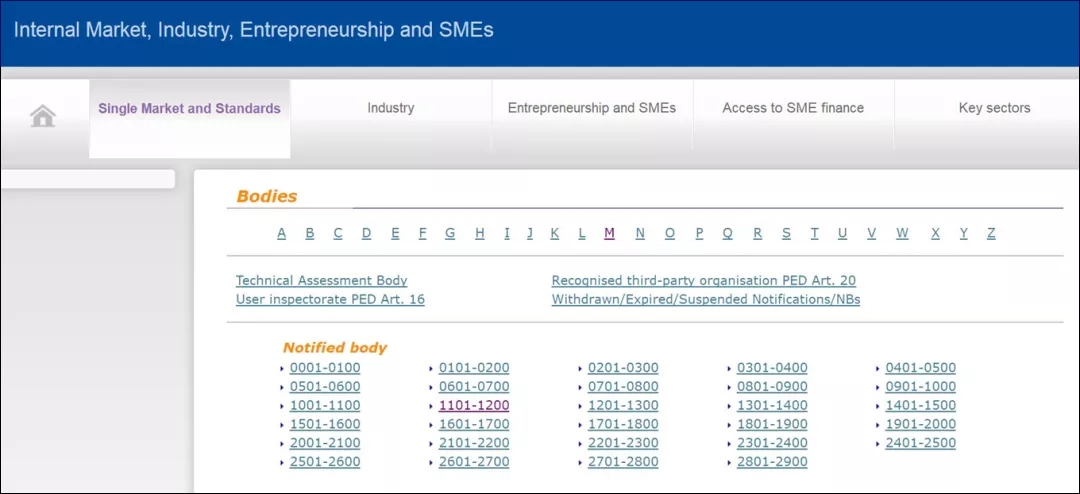View Withdrawn/Expired/Suspended Notifications/NBs
Image resolution: width=1080 pixels, height=494 pixels.
click(705, 299)
